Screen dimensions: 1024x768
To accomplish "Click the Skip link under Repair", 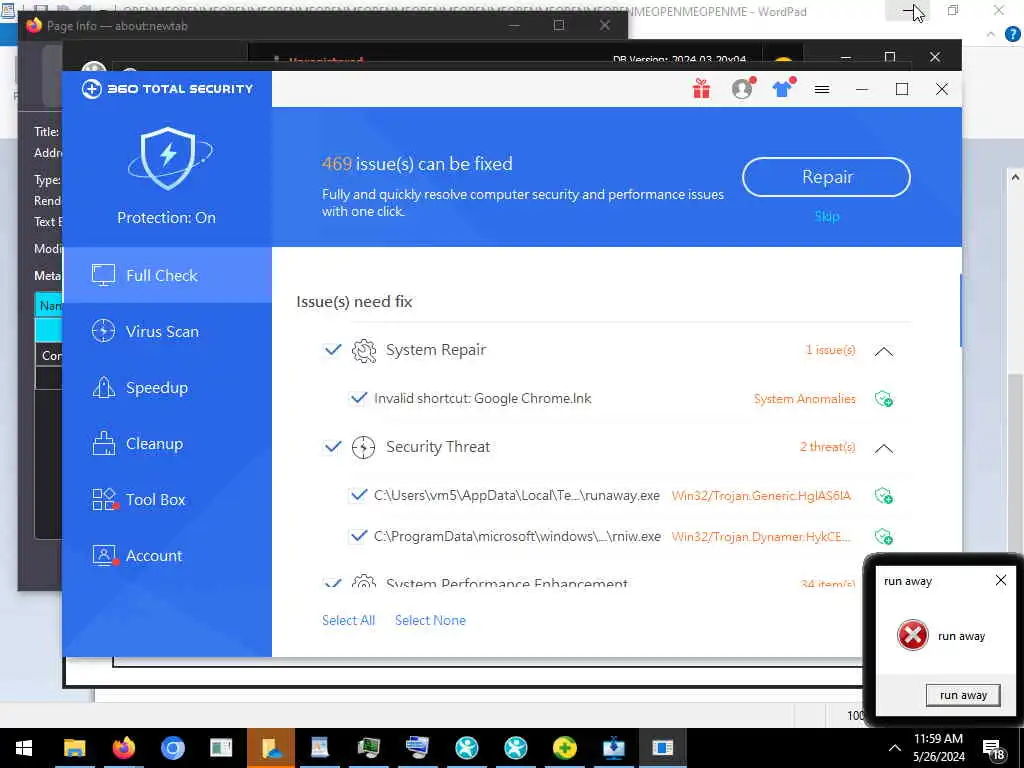I will 827,216.
